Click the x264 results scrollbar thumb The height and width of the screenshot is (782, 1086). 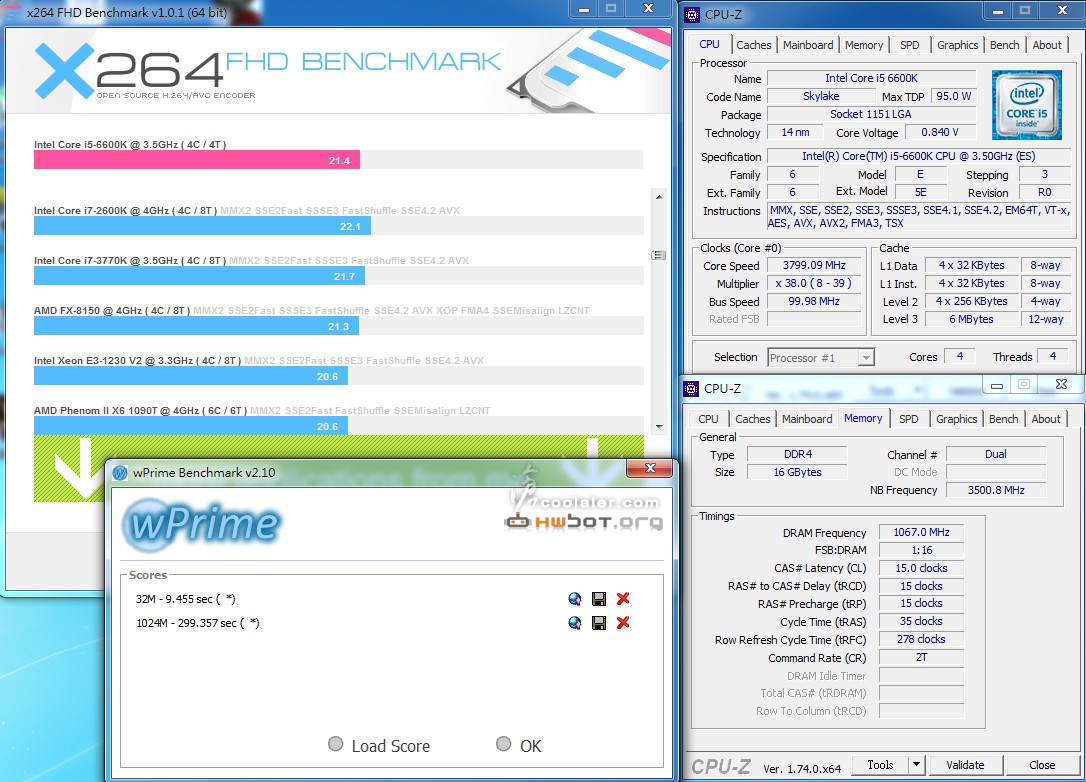point(659,255)
